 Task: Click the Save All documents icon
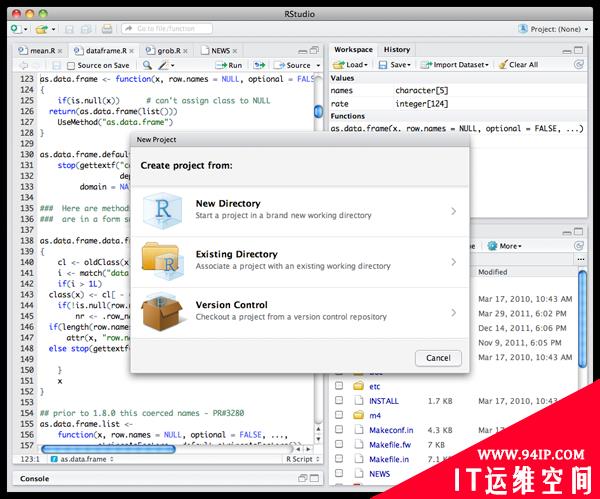86,29
